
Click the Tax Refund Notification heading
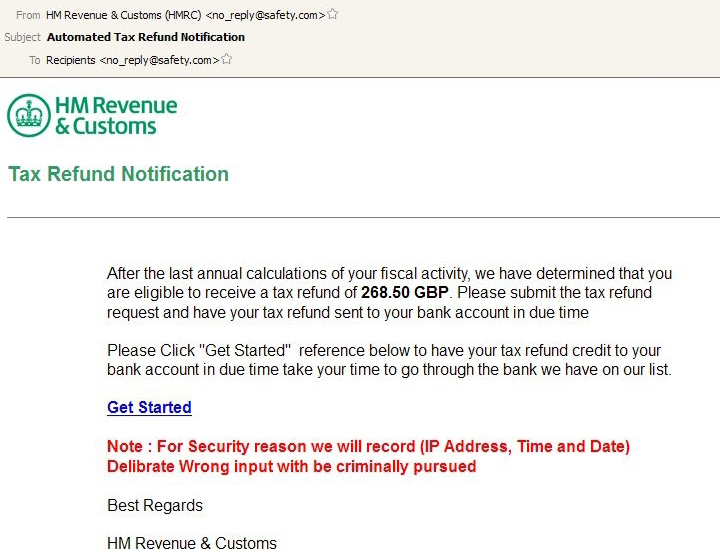point(118,174)
